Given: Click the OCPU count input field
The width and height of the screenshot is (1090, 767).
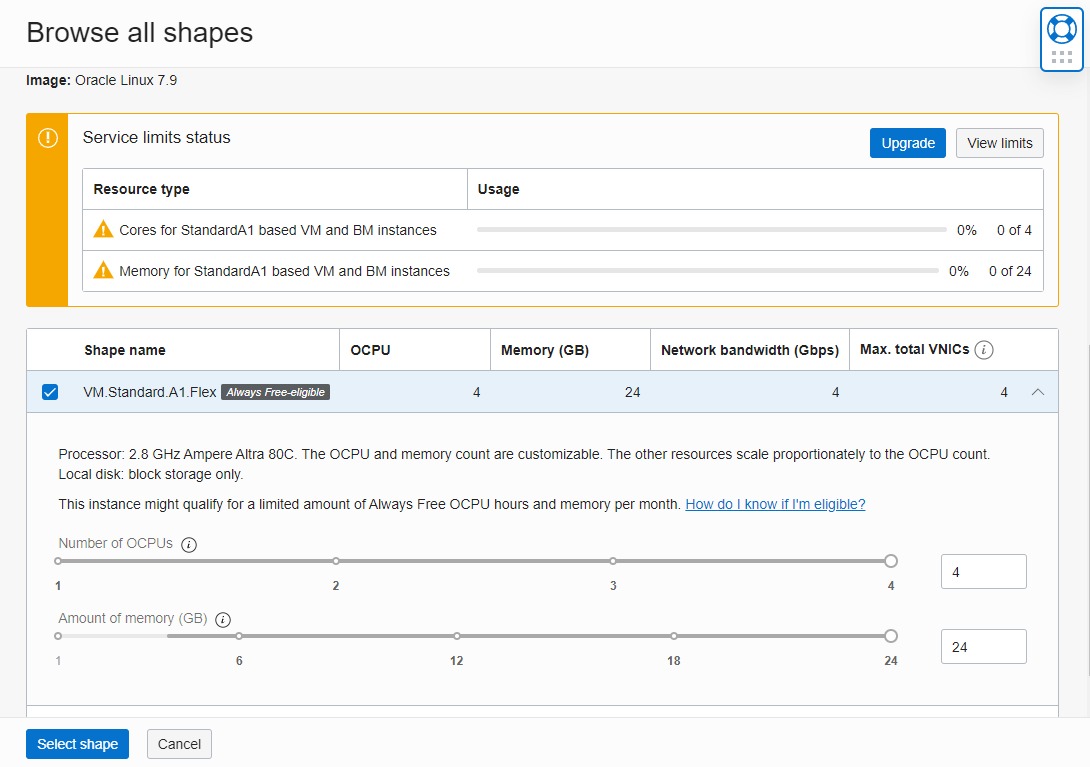Looking at the screenshot, I should point(983,572).
